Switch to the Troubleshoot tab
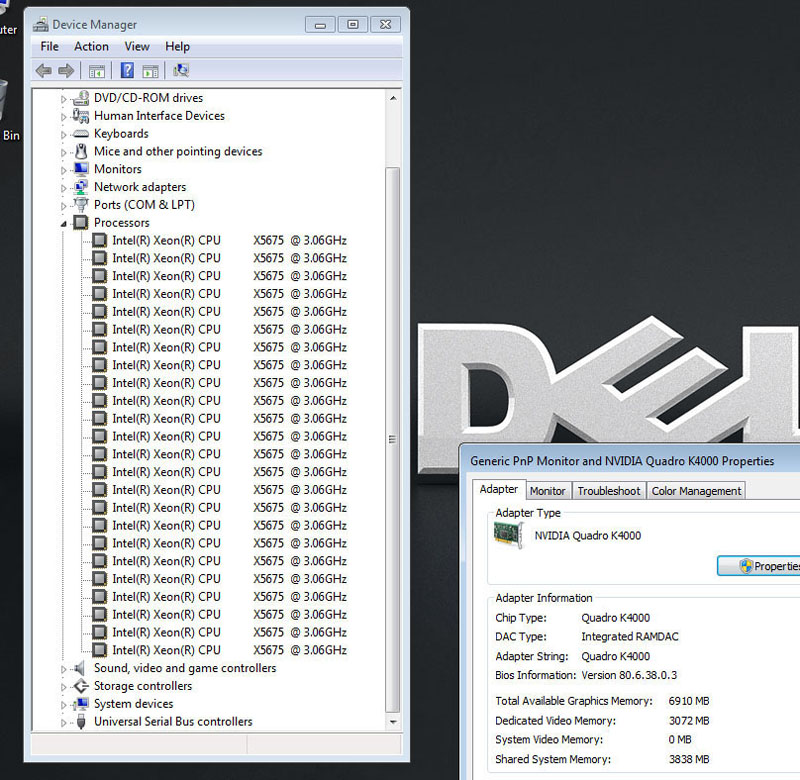The height and width of the screenshot is (780, 800). pos(609,491)
